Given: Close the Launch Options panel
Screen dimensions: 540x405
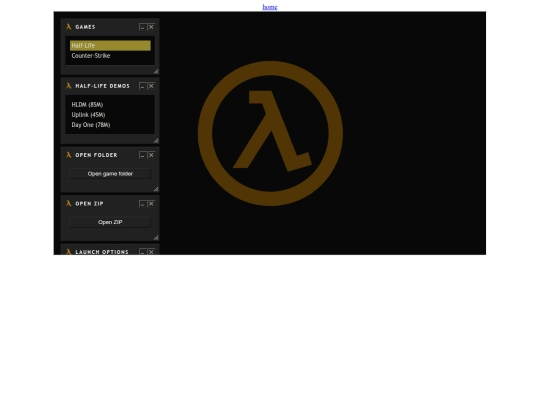Looking at the screenshot, I should 151,252.
